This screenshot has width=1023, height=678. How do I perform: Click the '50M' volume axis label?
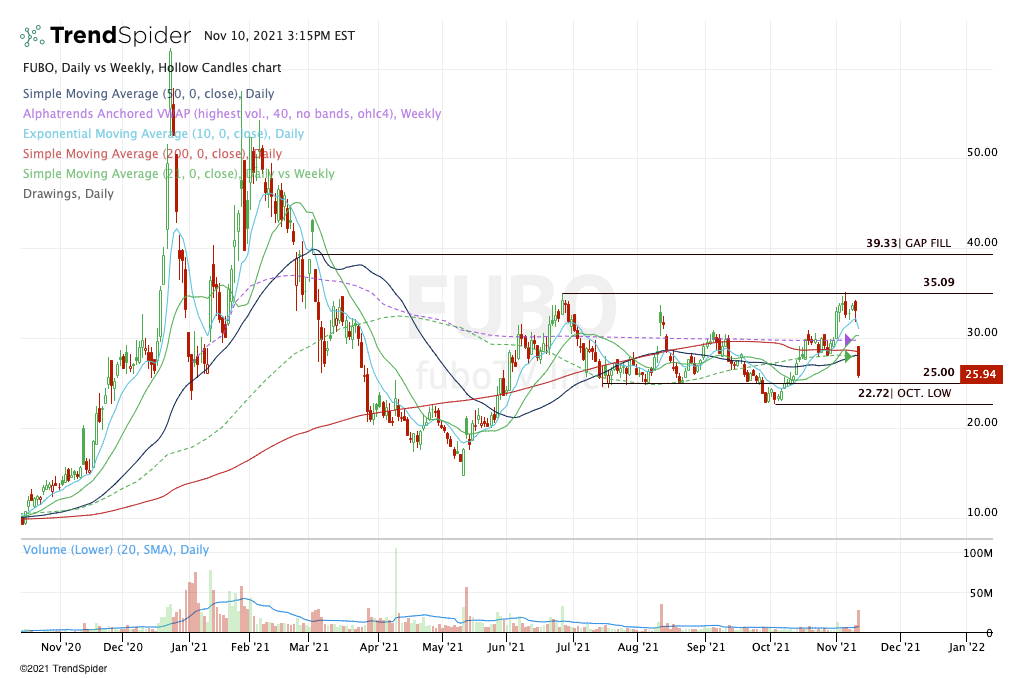point(981,594)
